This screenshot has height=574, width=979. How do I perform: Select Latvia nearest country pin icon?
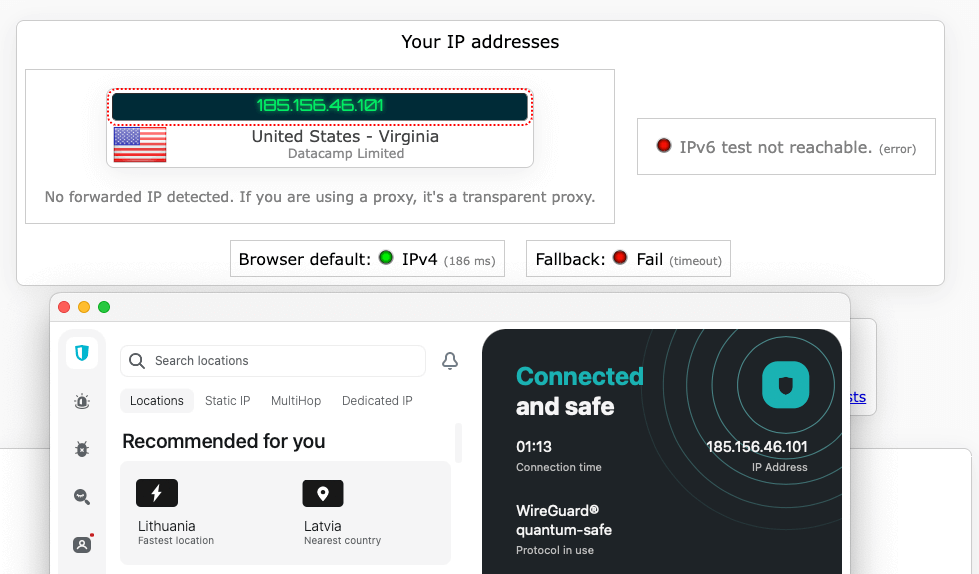tap(323, 493)
